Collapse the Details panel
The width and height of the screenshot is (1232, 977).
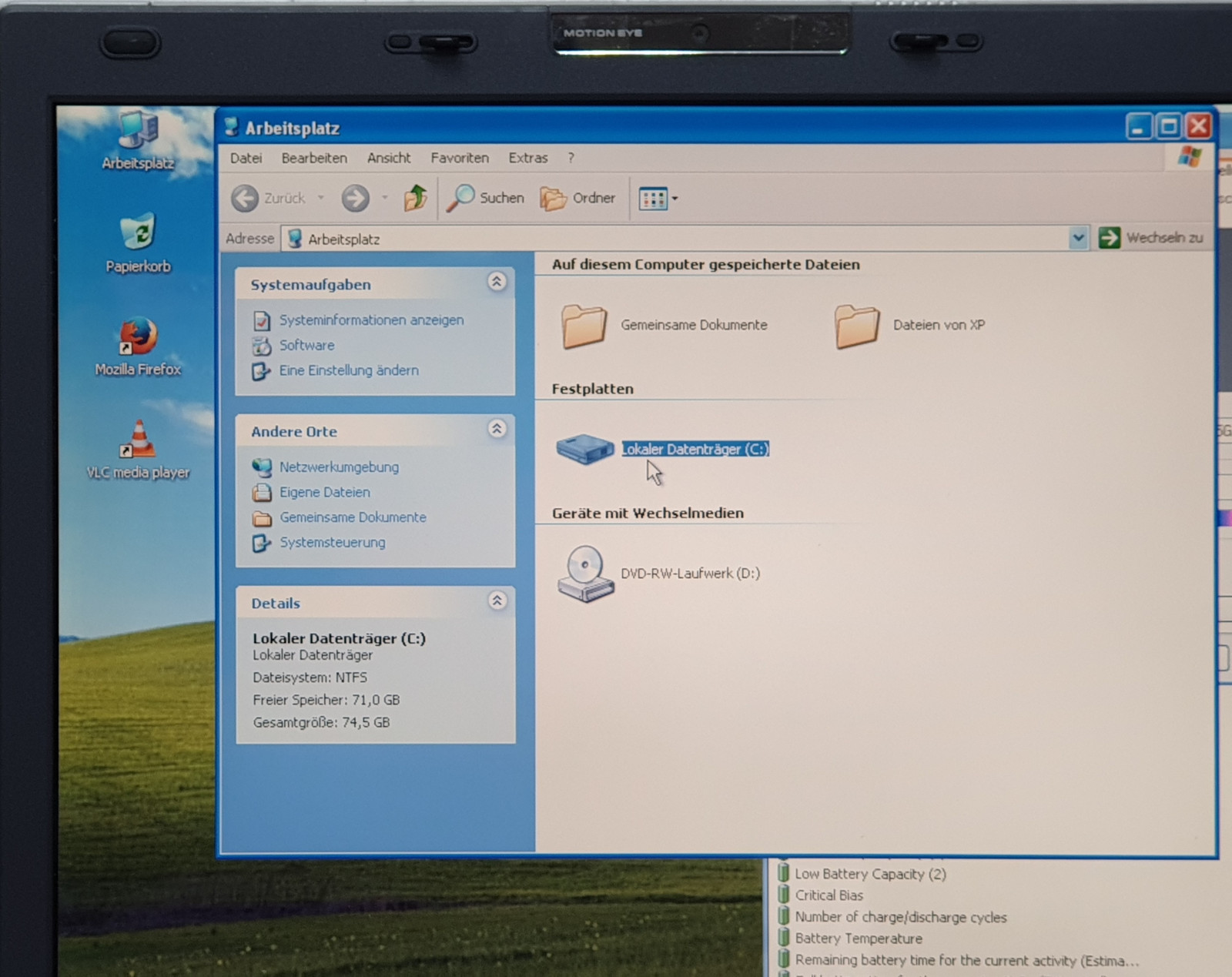click(x=497, y=601)
